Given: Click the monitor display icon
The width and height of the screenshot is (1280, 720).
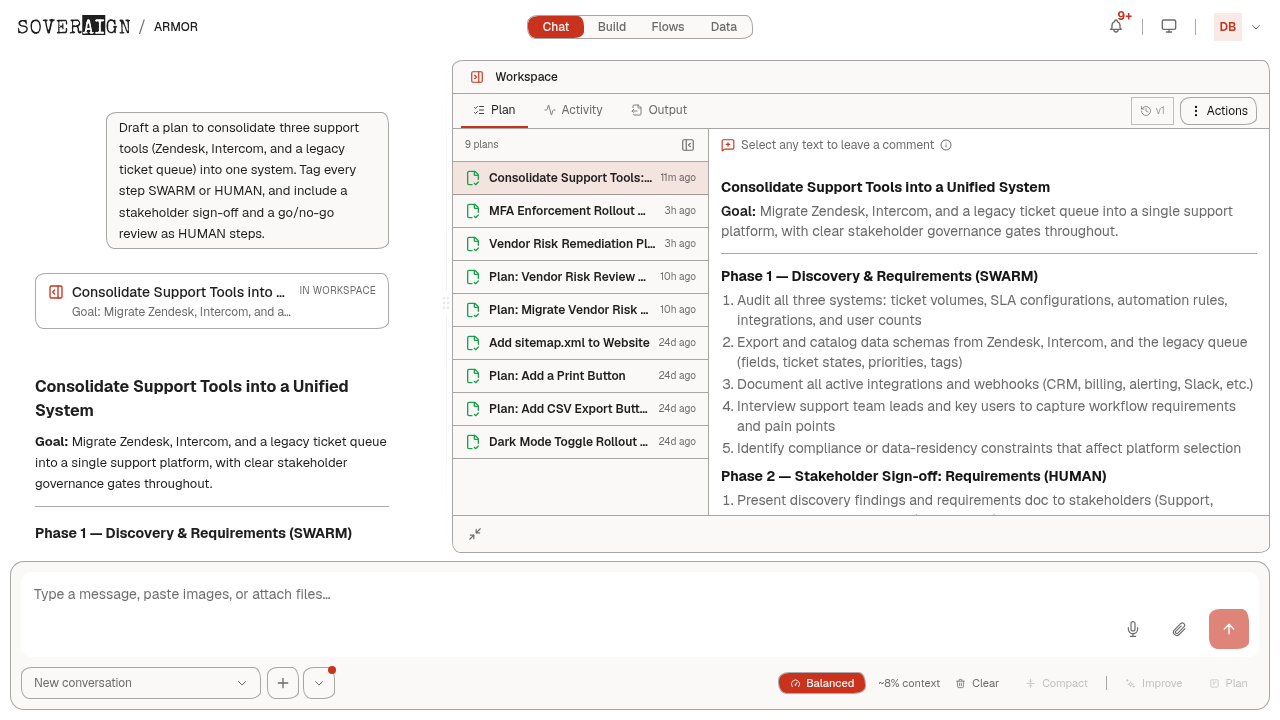Looking at the screenshot, I should (x=1169, y=26).
